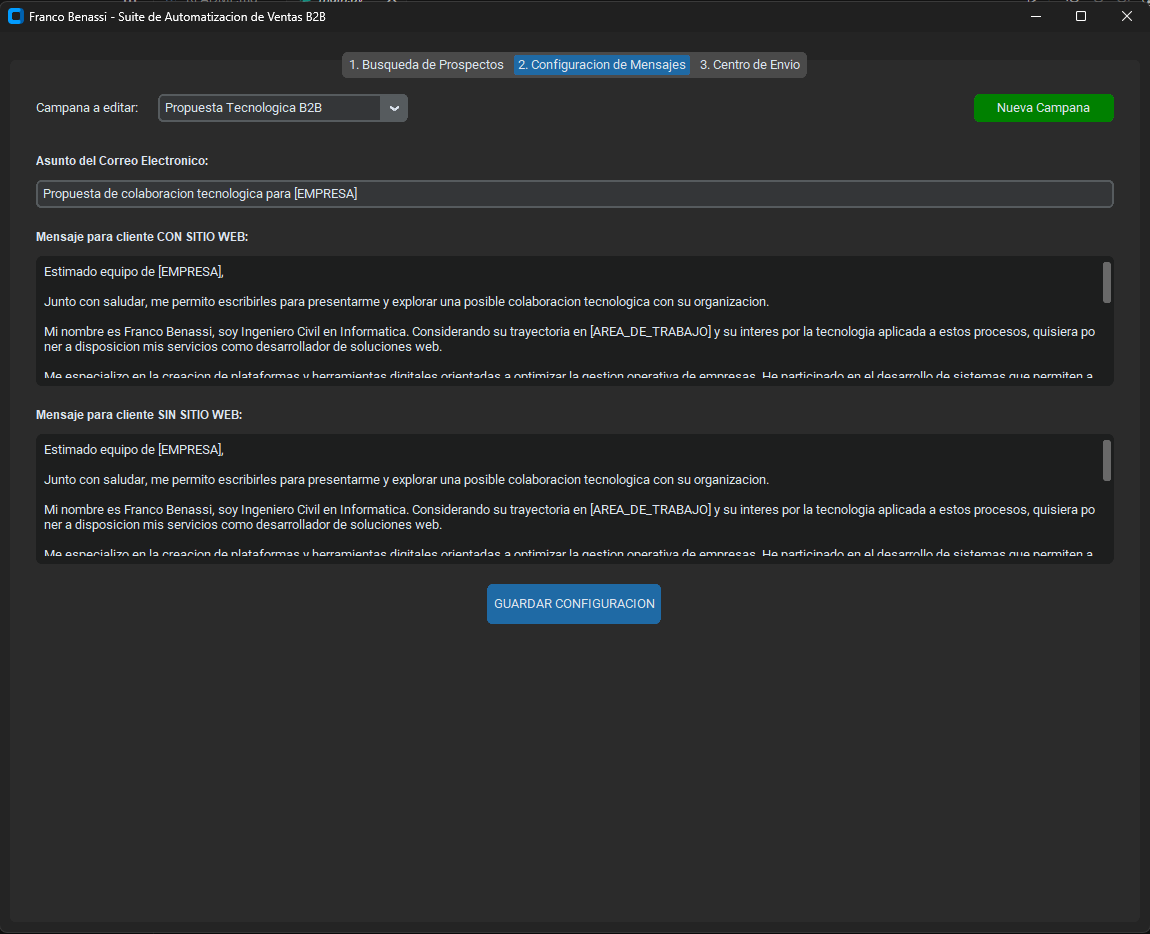Screen dimensions: 1150x934
Task: Switch to Busqueda de Prospectos tab
Action: pyautogui.click(x=426, y=65)
